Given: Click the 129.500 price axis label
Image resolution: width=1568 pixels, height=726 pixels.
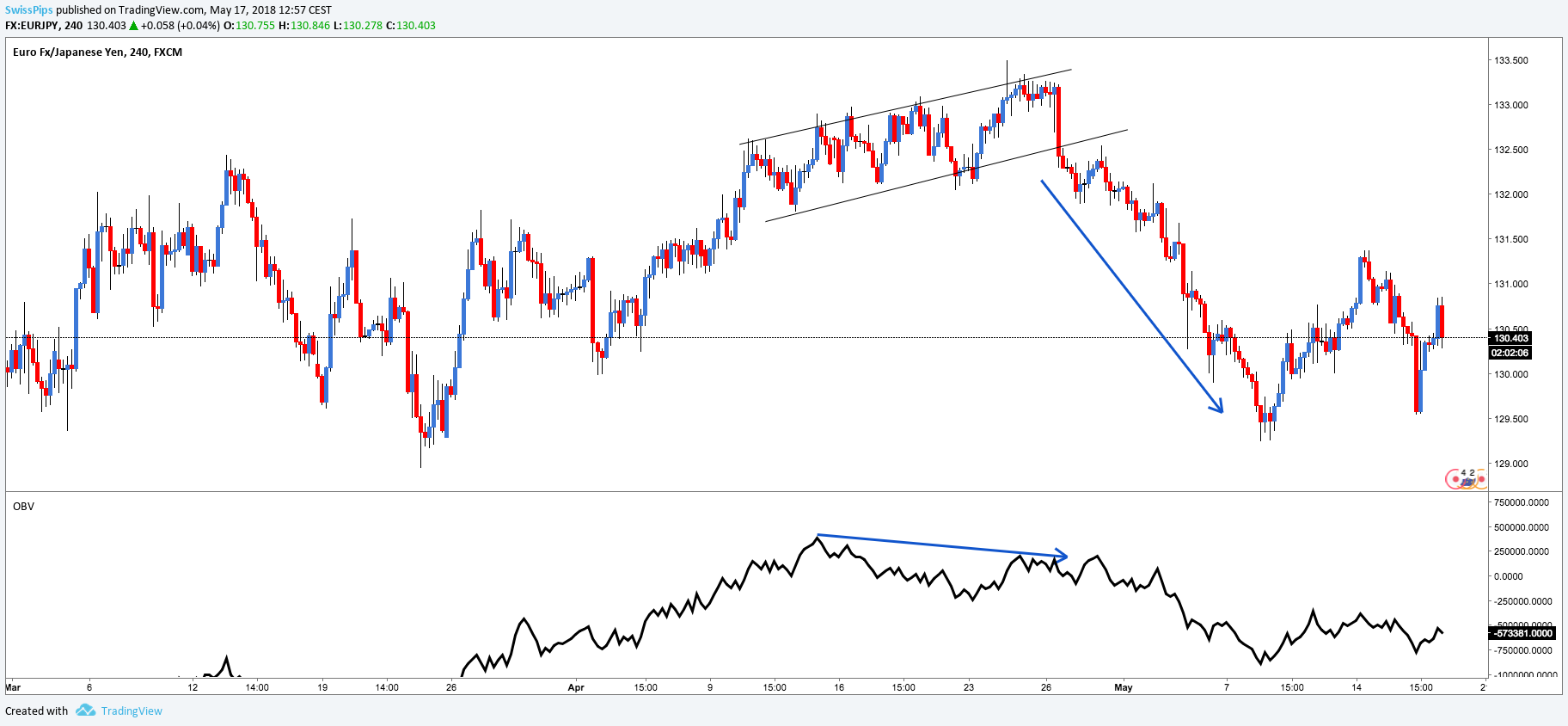Looking at the screenshot, I should (1510, 419).
